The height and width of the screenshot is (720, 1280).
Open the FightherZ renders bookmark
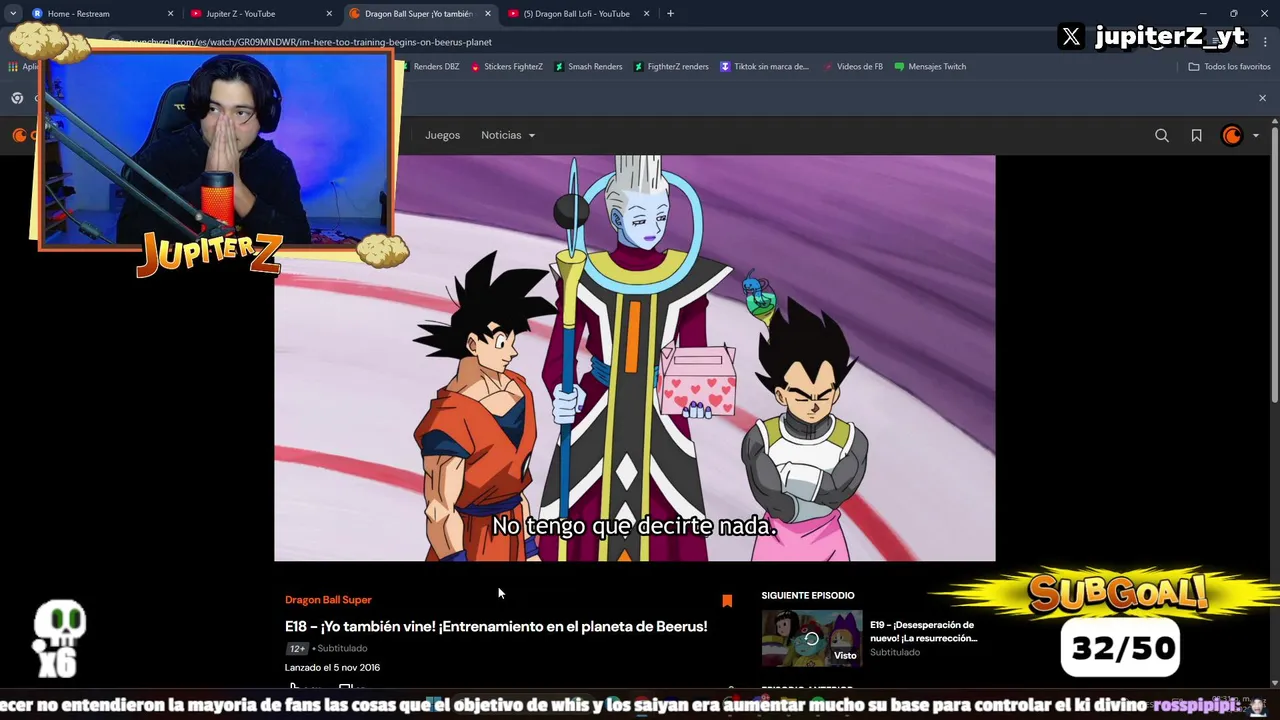[x=671, y=67]
